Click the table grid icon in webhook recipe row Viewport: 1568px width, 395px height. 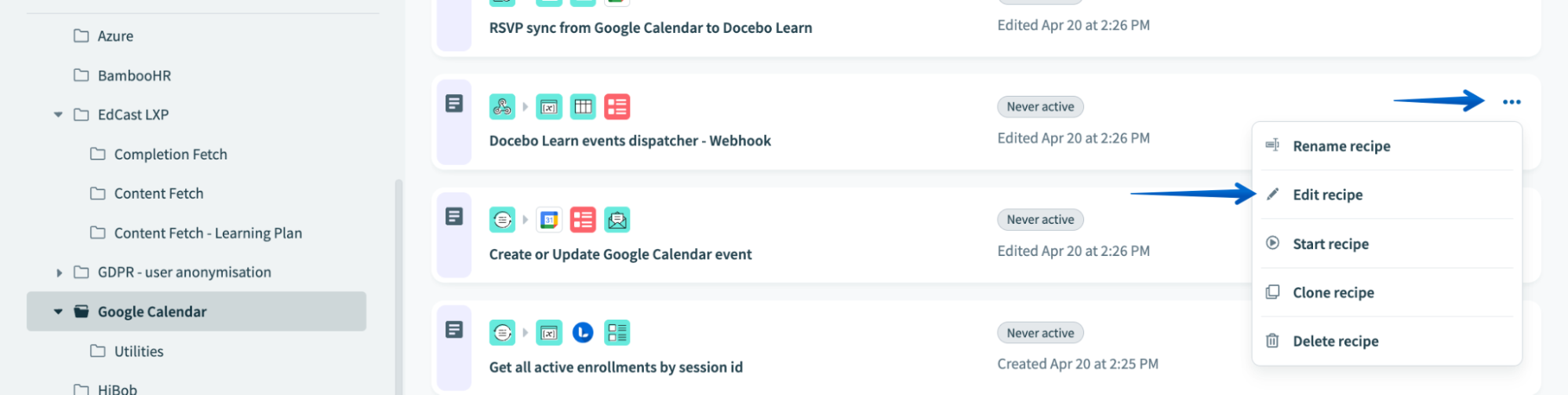point(583,107)
